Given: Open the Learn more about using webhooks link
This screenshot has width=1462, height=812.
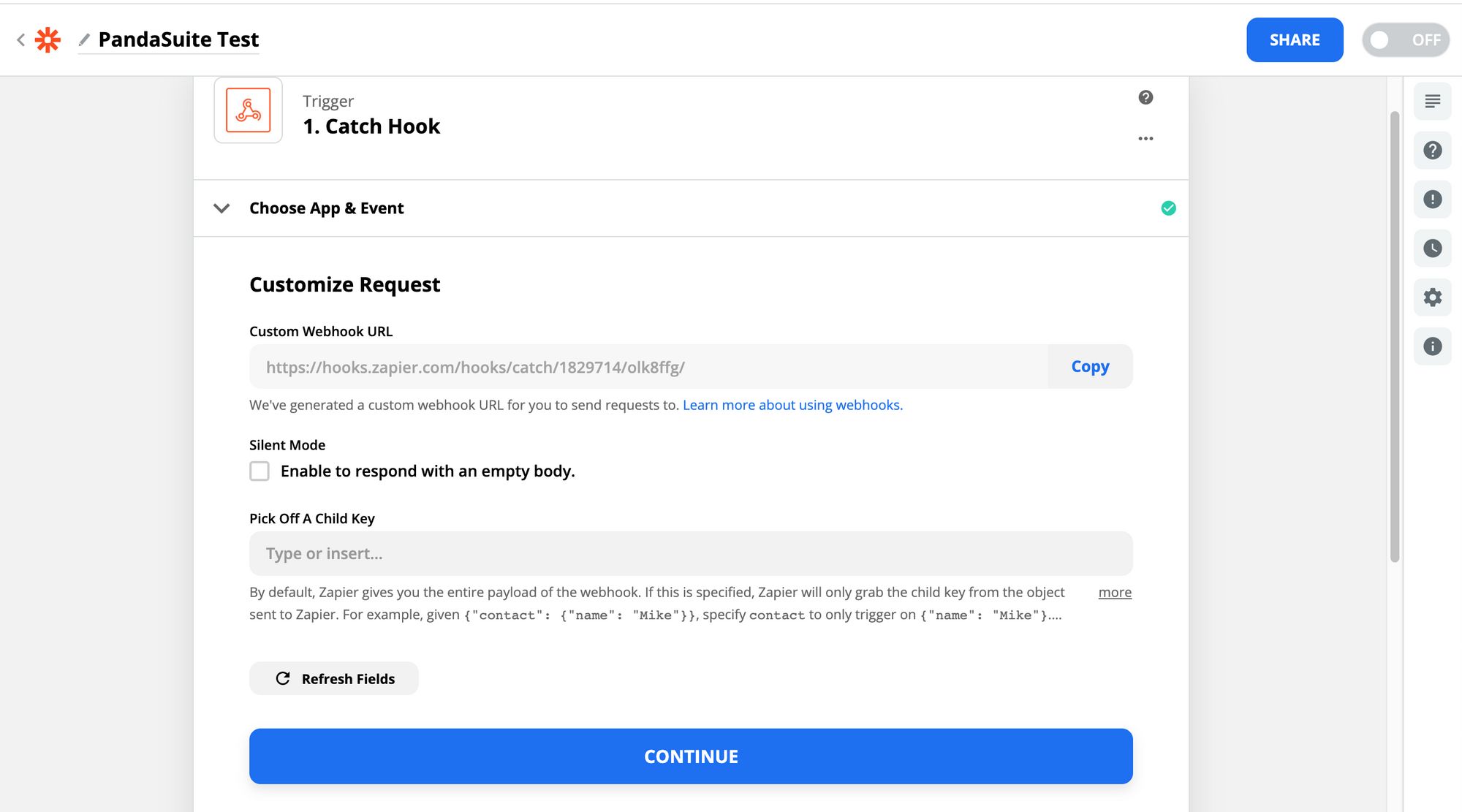Looking at the screenshot, I should pos(792,405).
